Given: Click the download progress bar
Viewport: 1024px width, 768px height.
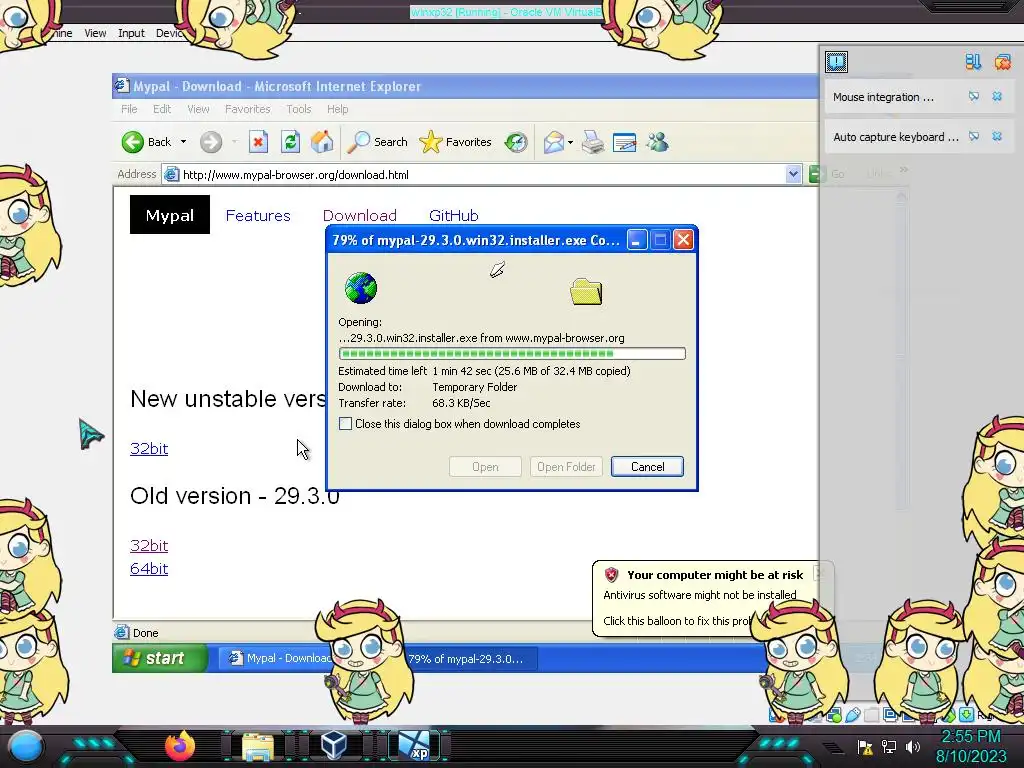Looking at the screenshot, I should (512, 354).
